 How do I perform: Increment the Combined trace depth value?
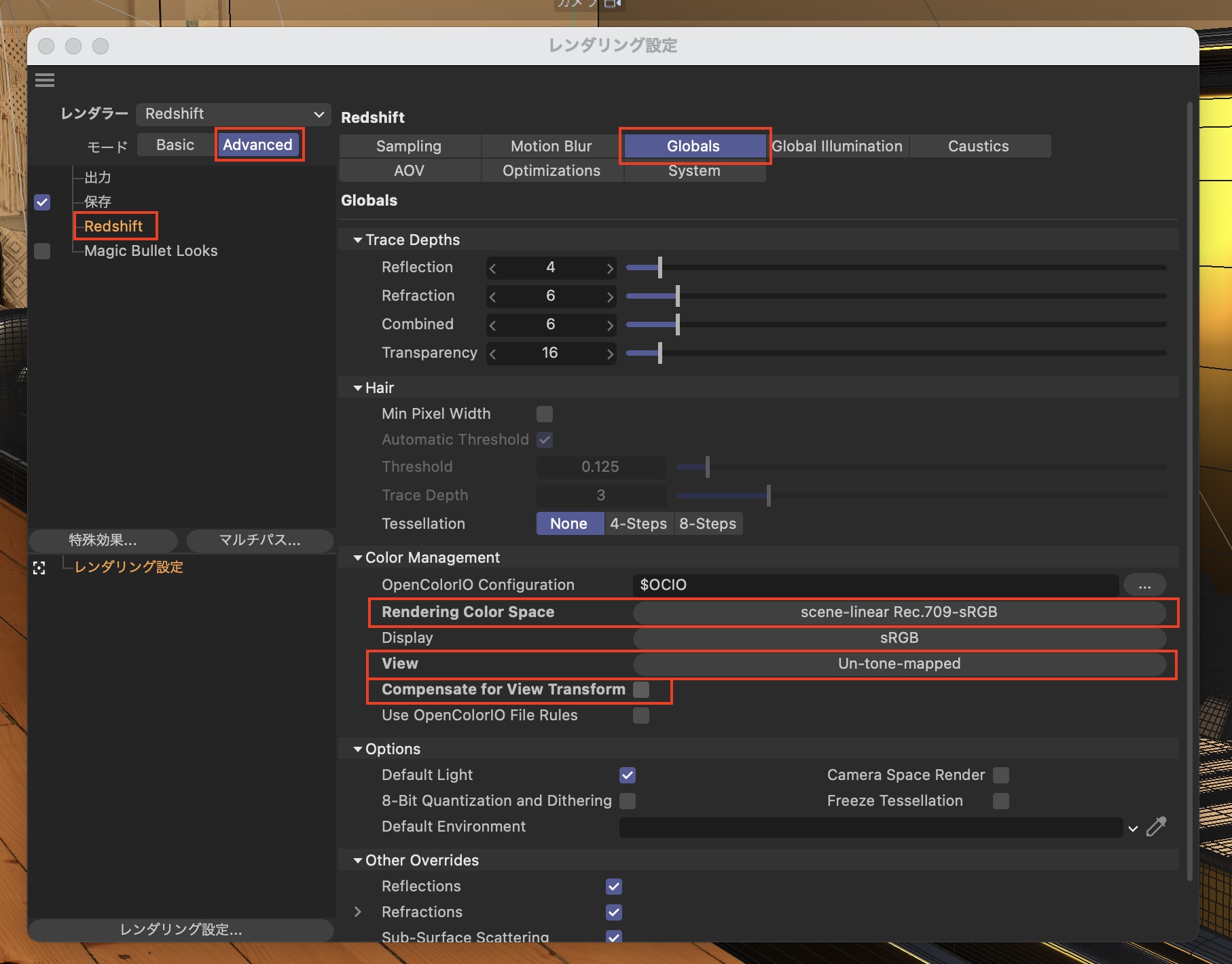(x=610, y=325)
